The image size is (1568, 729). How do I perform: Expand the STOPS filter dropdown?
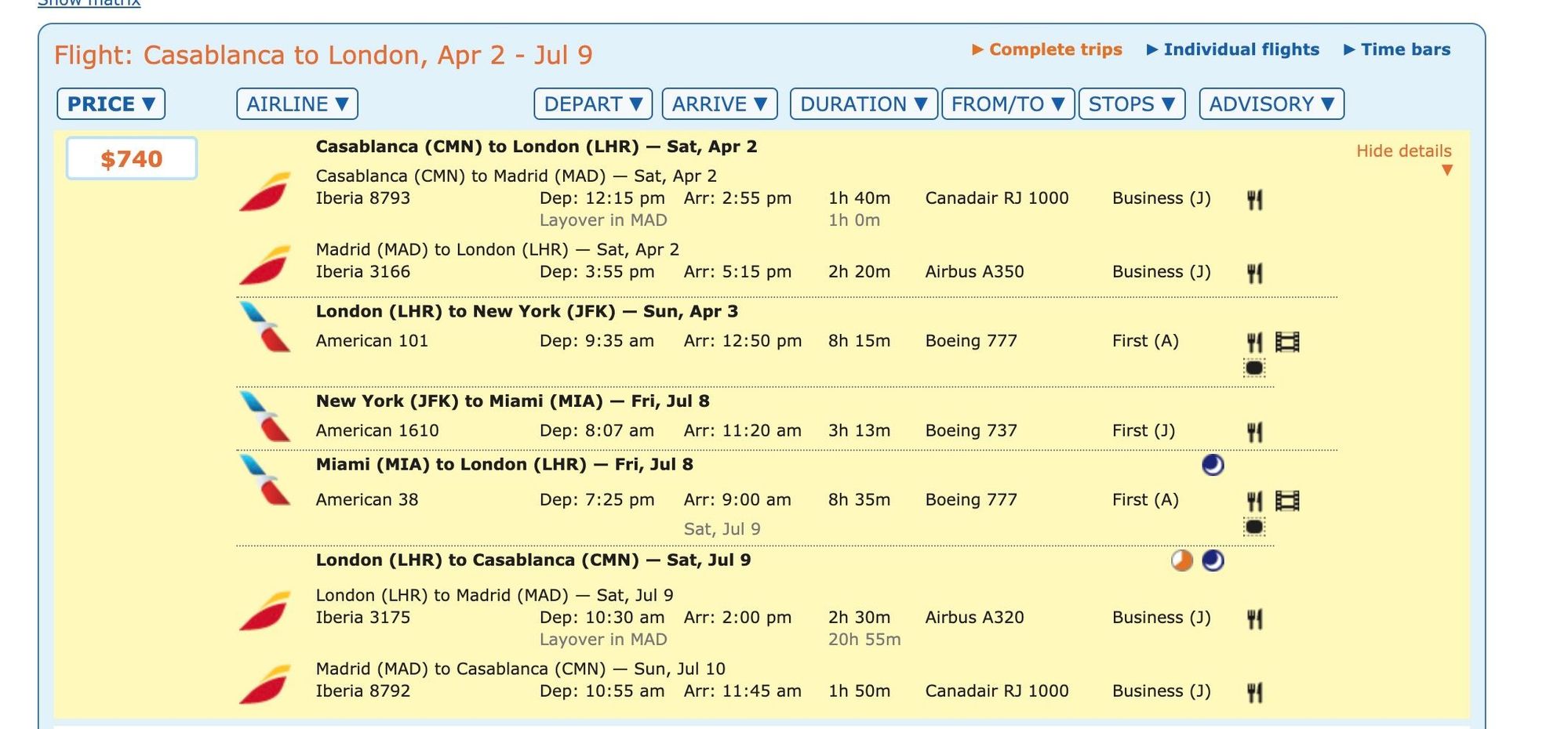1132,104
